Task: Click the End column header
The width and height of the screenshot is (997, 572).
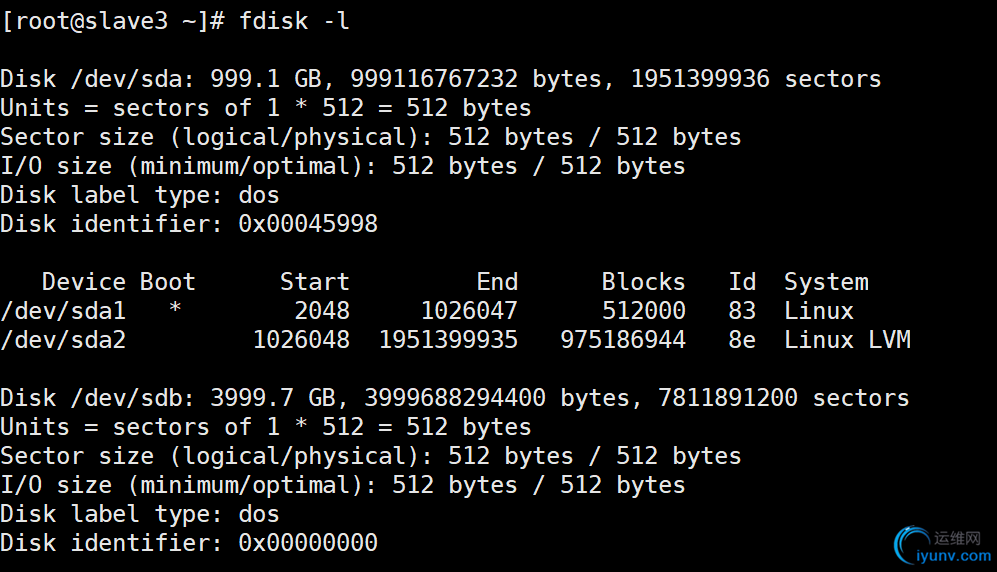Action: coord(497,282)
